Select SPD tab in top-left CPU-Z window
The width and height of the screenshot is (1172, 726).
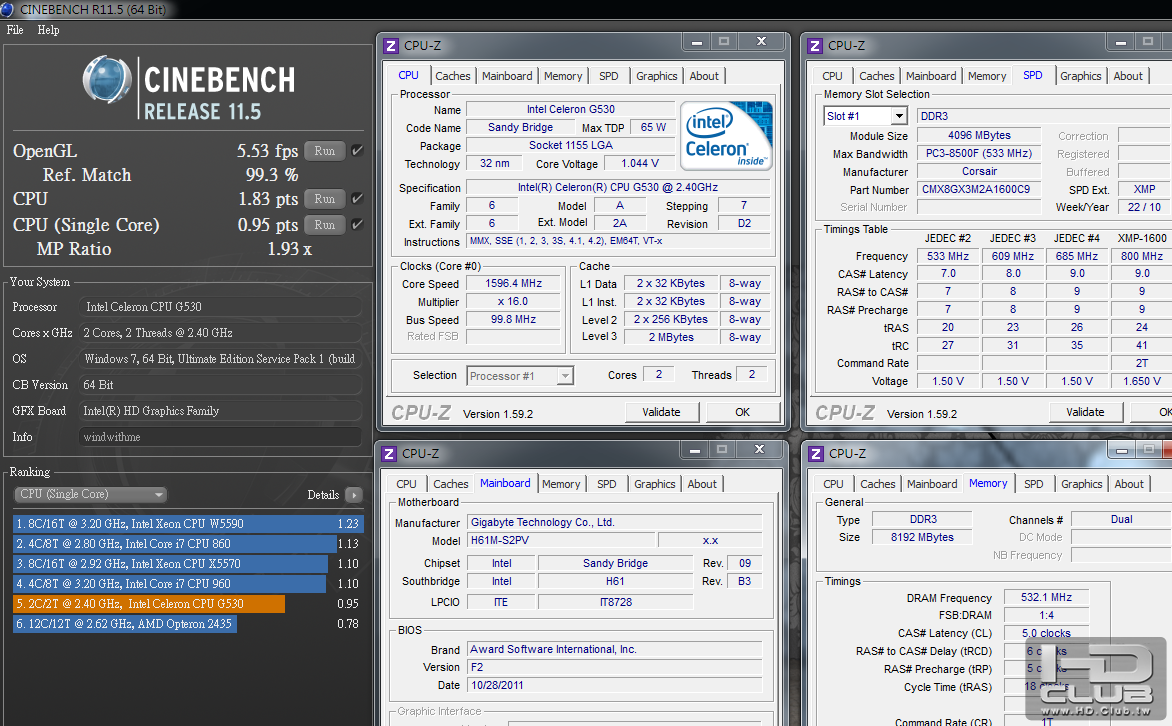click(x=608, y=76)
